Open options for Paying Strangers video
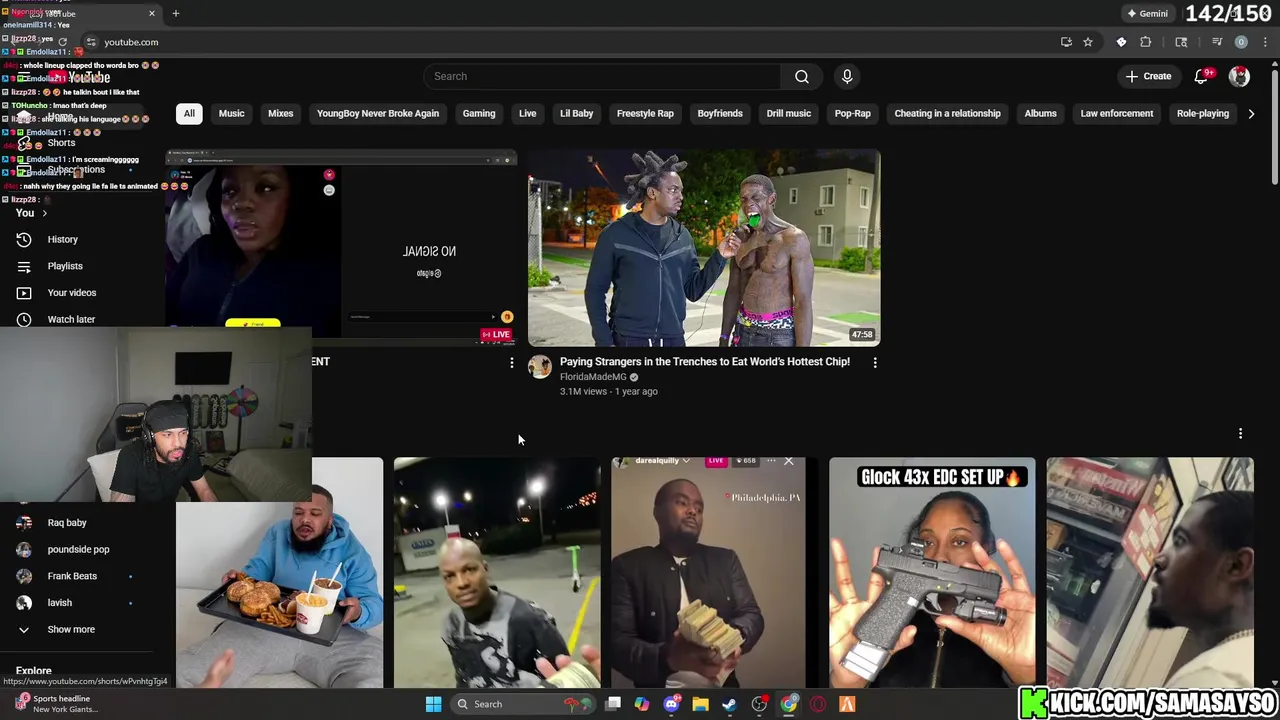1280x720 pixels. pyautogui.click(x=875, y=363)
